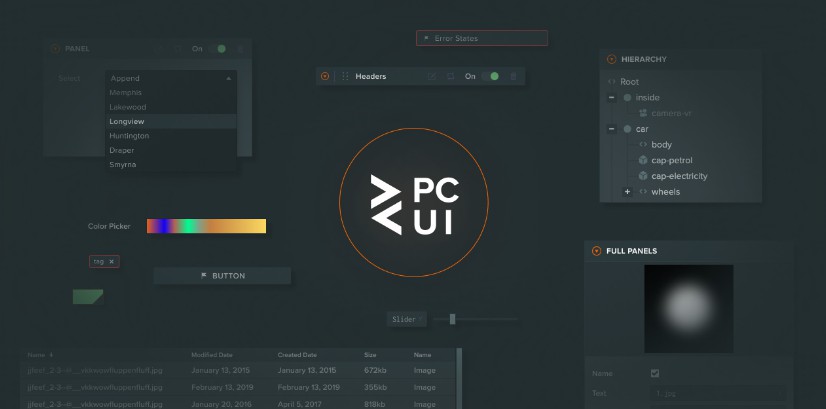The height and width of the screenshot is (409, 826).
Task: Click the Slider handle
Action: (x=453, y=319)
